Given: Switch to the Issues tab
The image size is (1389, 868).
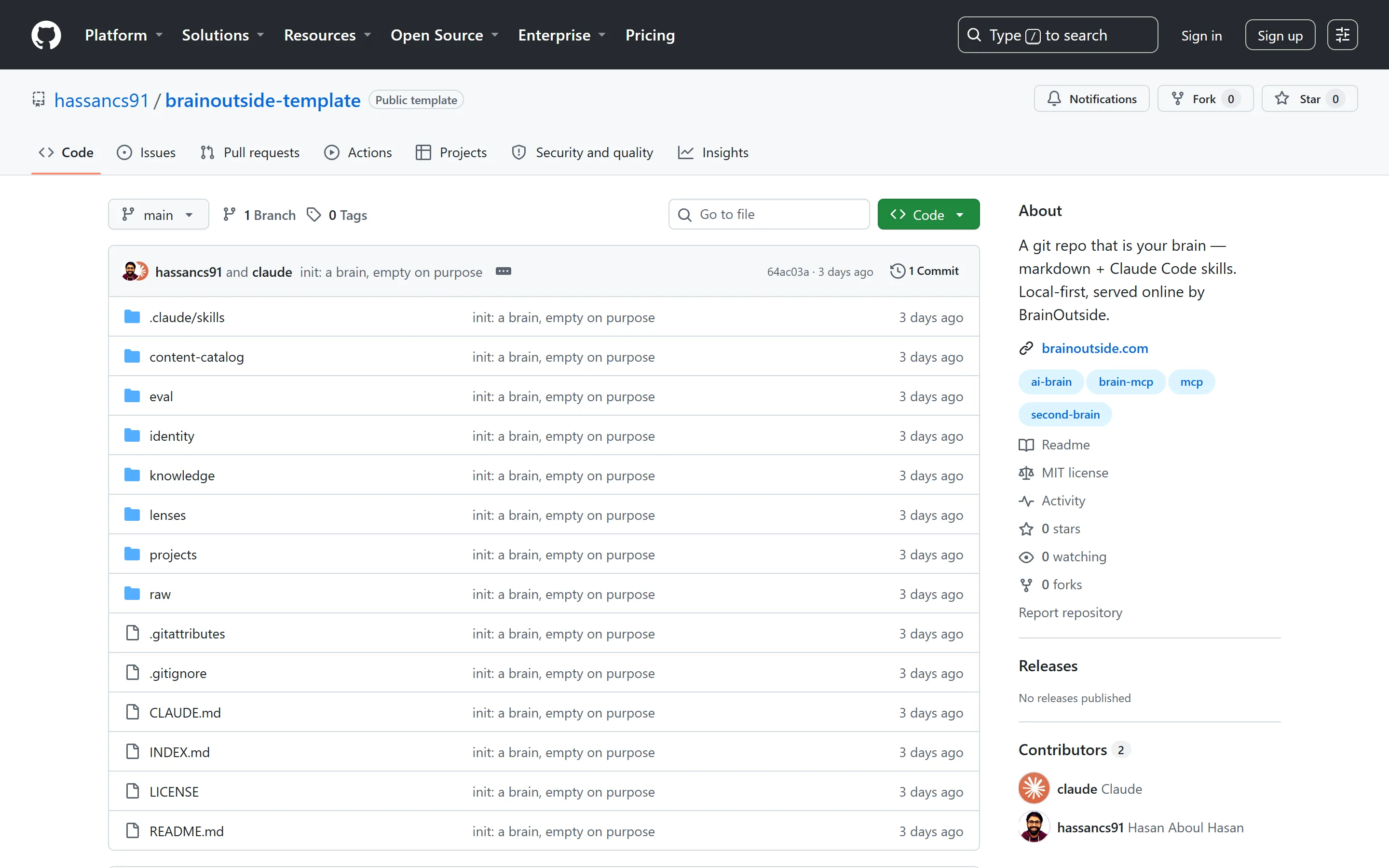Looking at the screenshot, I should coord(146,153).
